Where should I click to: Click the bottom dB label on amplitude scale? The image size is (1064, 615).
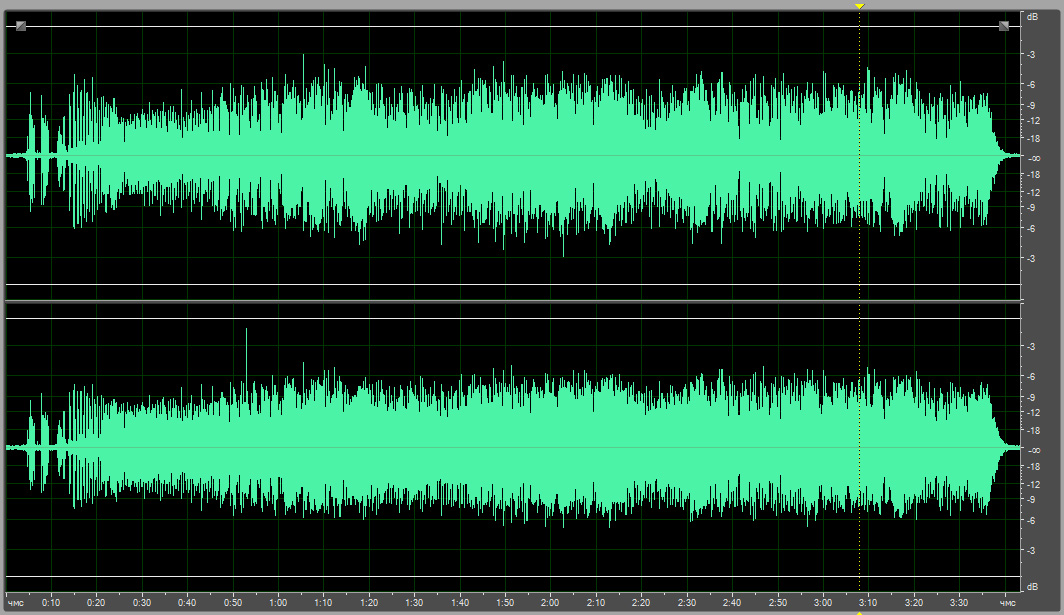1032,585
